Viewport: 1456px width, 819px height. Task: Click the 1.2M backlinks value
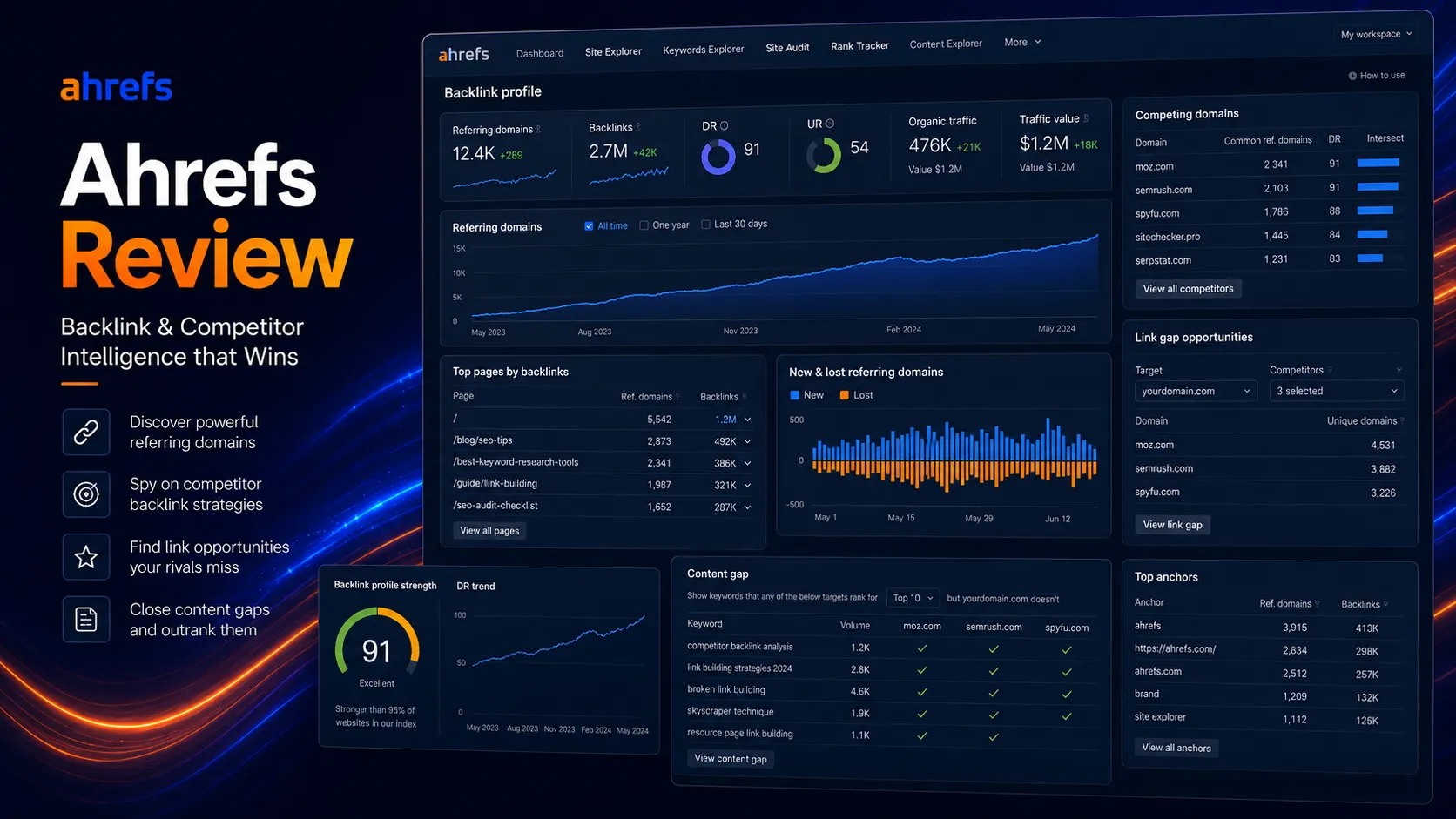pyautogui.click(x=725, y=420)
